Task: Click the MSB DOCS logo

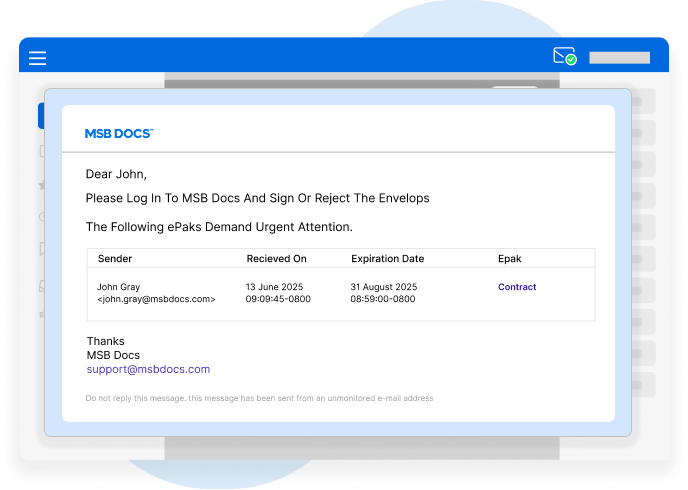Action: point(119,133)
